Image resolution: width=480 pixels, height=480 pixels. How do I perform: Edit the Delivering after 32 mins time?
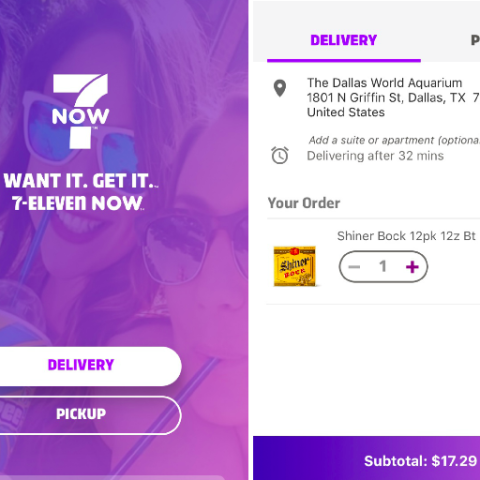coord(375,156)
